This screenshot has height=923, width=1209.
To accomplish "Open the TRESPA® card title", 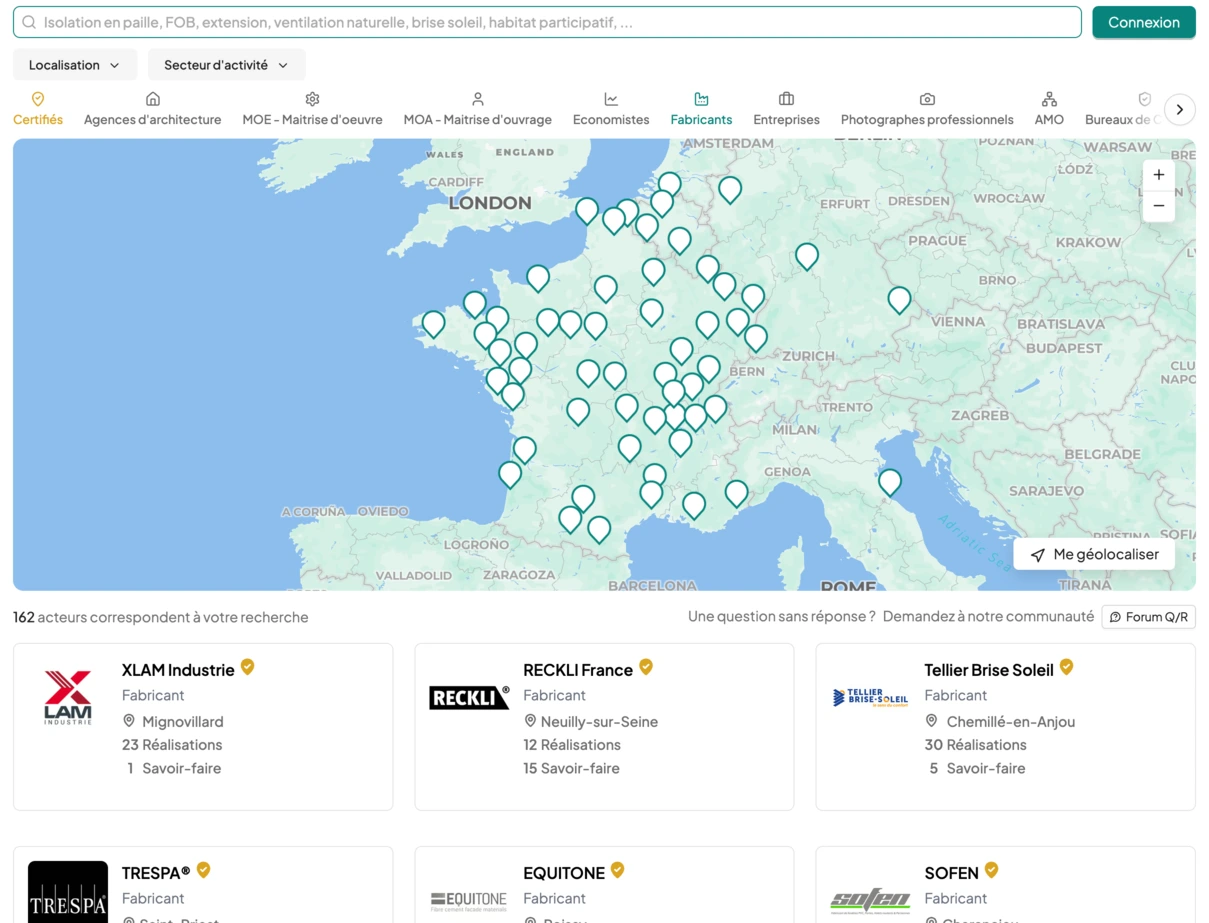I will (x=156, y=873).
